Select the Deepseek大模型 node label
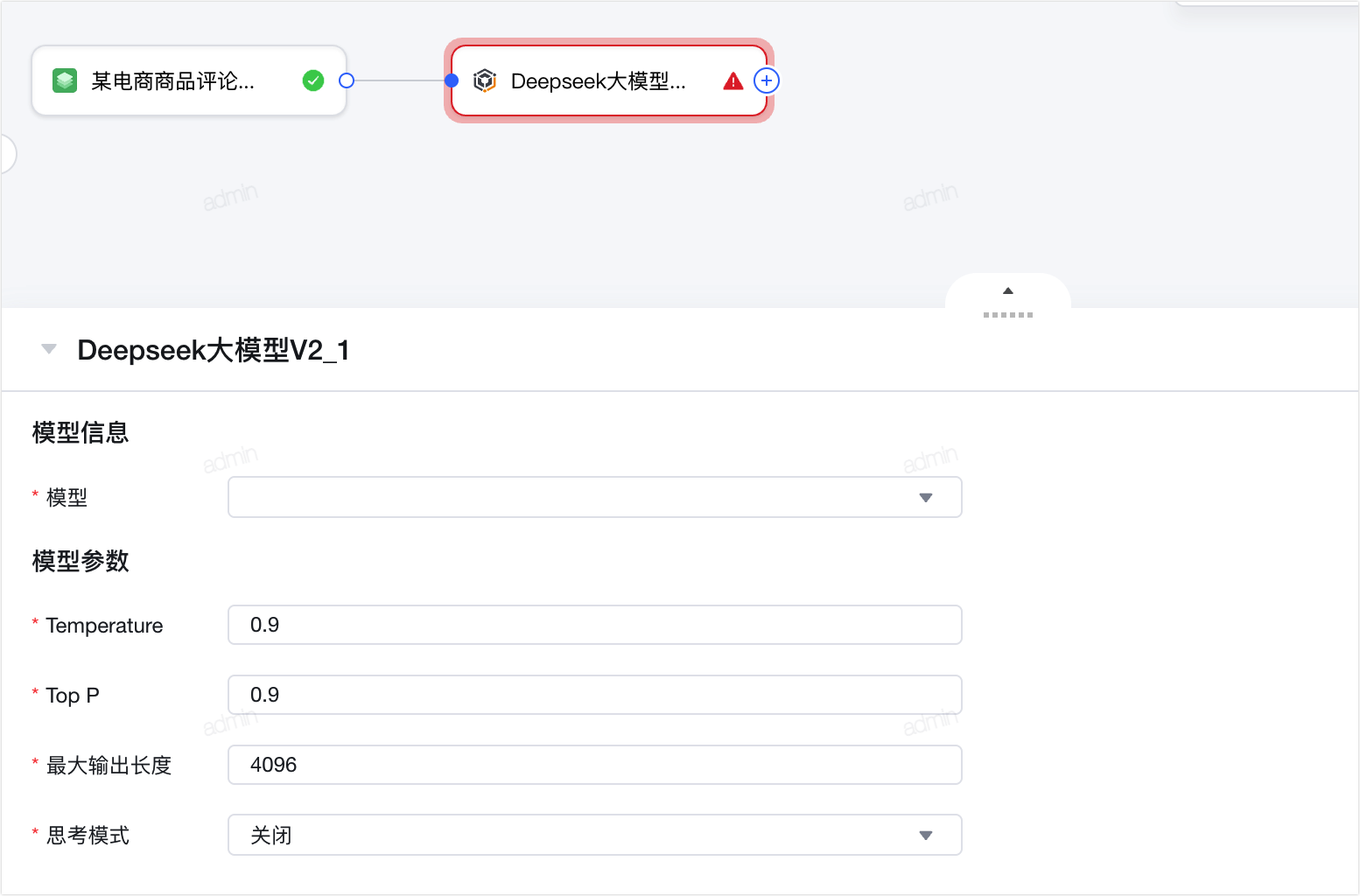The height and width of the screenshot is (896, 1360). 599,81
